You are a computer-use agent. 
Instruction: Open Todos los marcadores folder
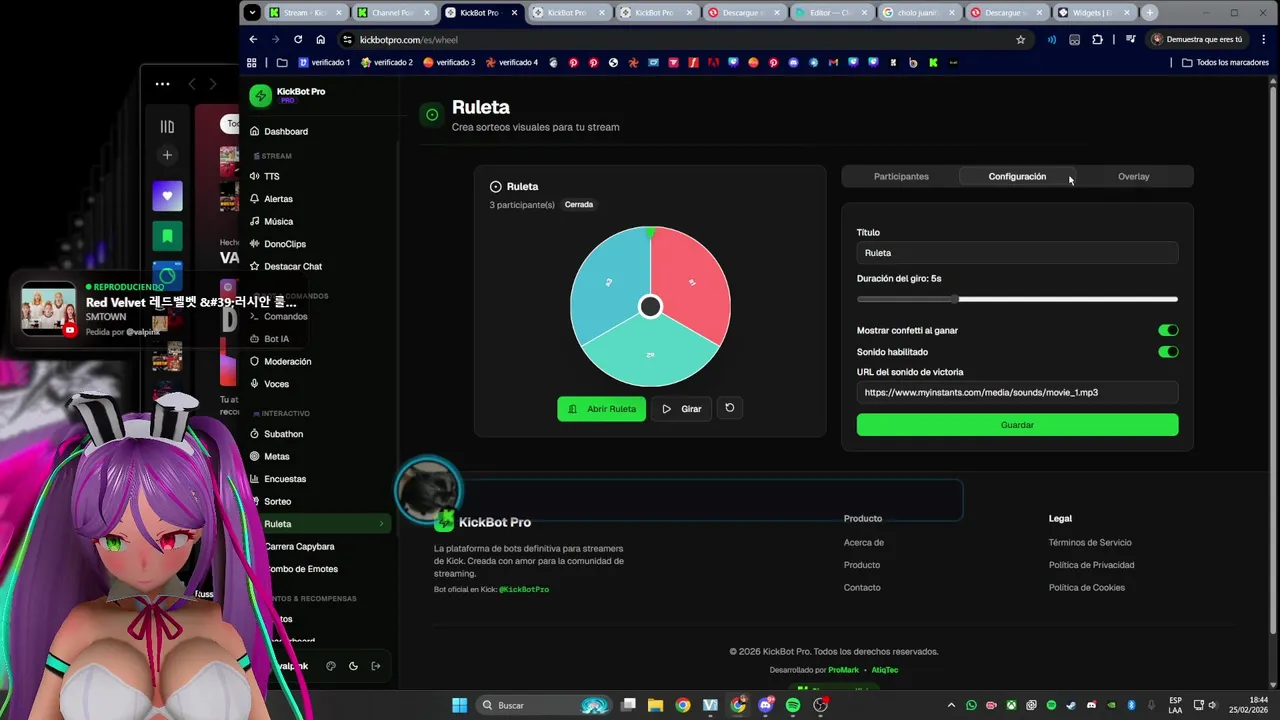coord(1225,62)
